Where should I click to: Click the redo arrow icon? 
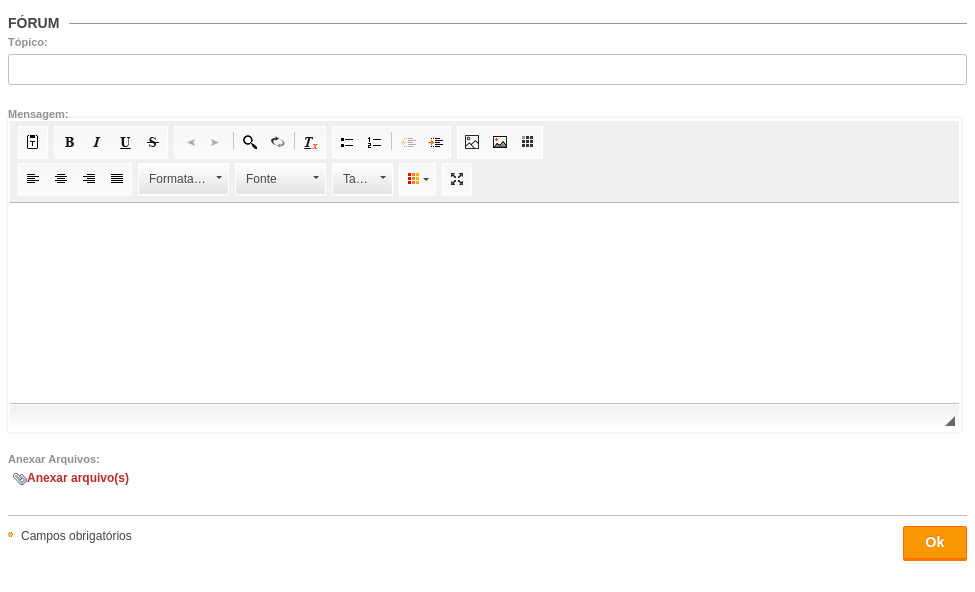215,142
